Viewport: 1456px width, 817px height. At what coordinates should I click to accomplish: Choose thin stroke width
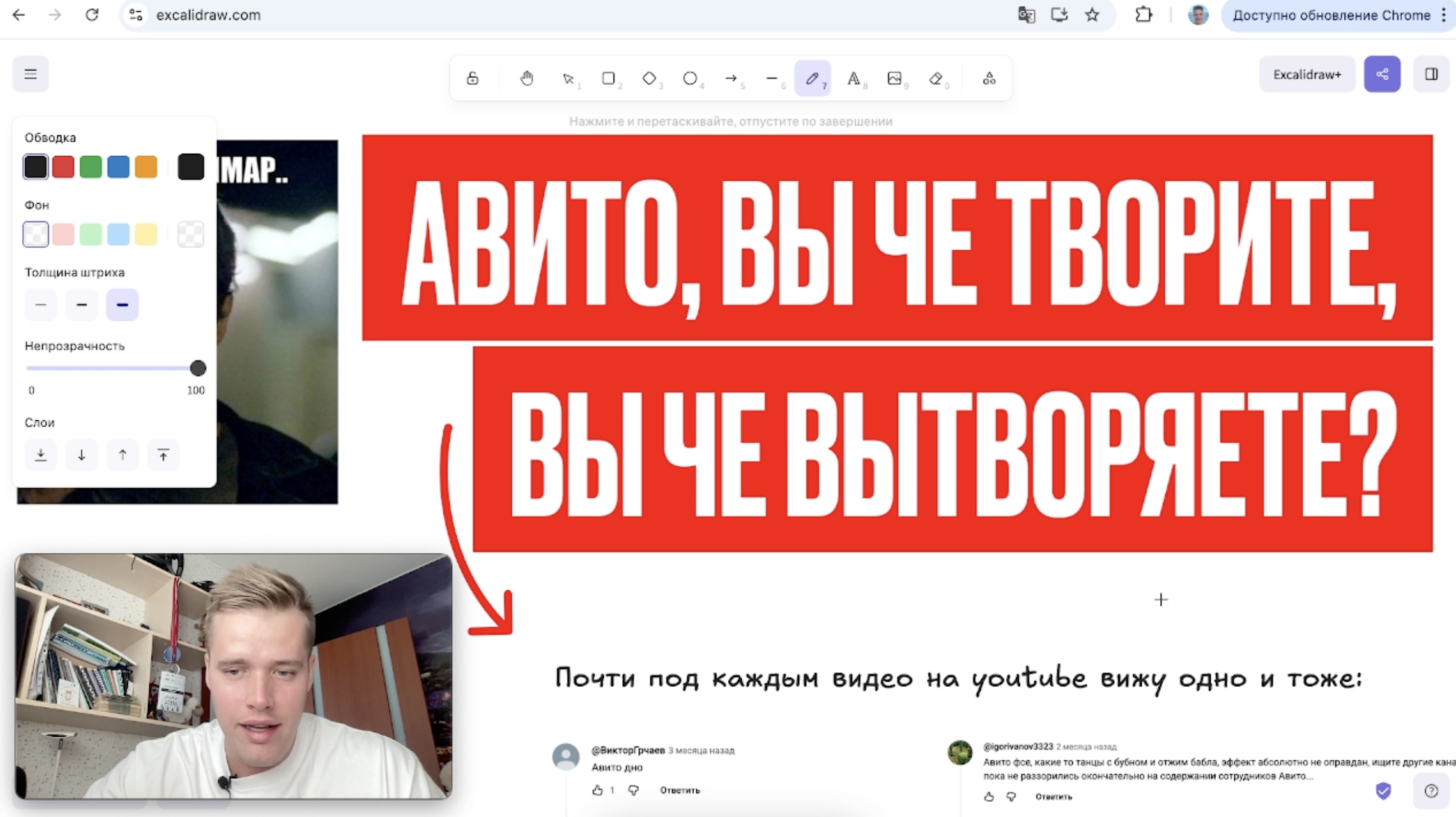pyautogui.click(x=41, y=304)
